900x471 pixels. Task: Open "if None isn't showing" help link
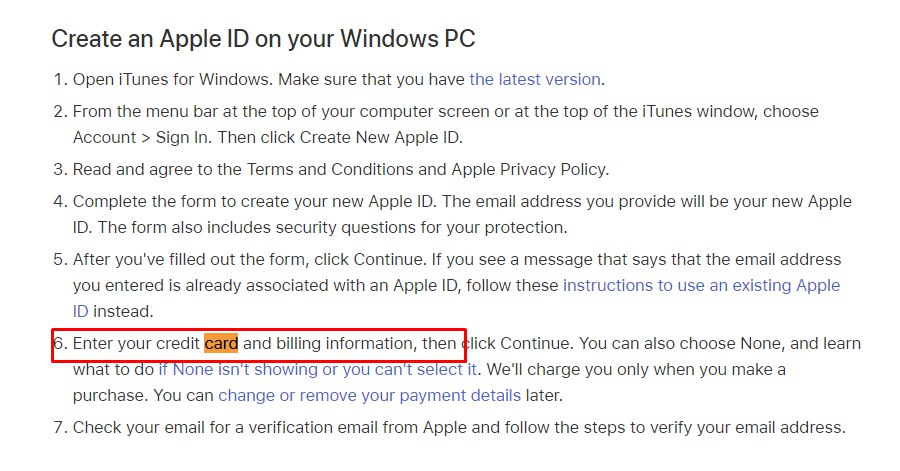pyautogui.click(x=317, y=369)
